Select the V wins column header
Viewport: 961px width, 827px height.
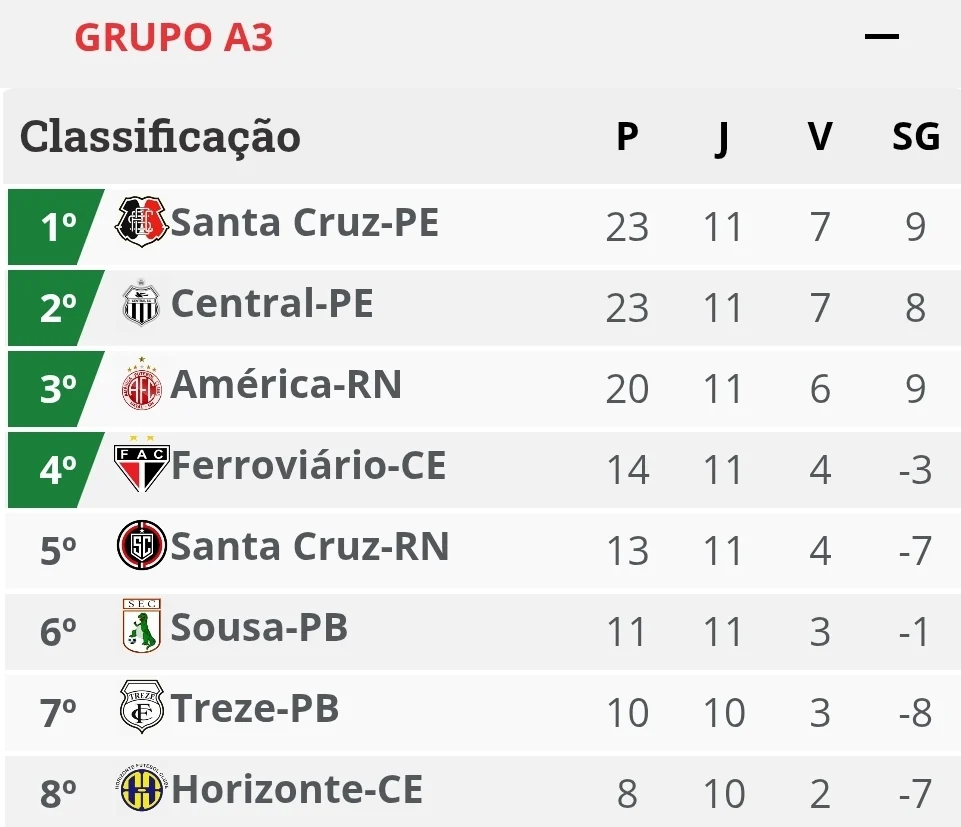pyautogui.click(x=820, y=136)
